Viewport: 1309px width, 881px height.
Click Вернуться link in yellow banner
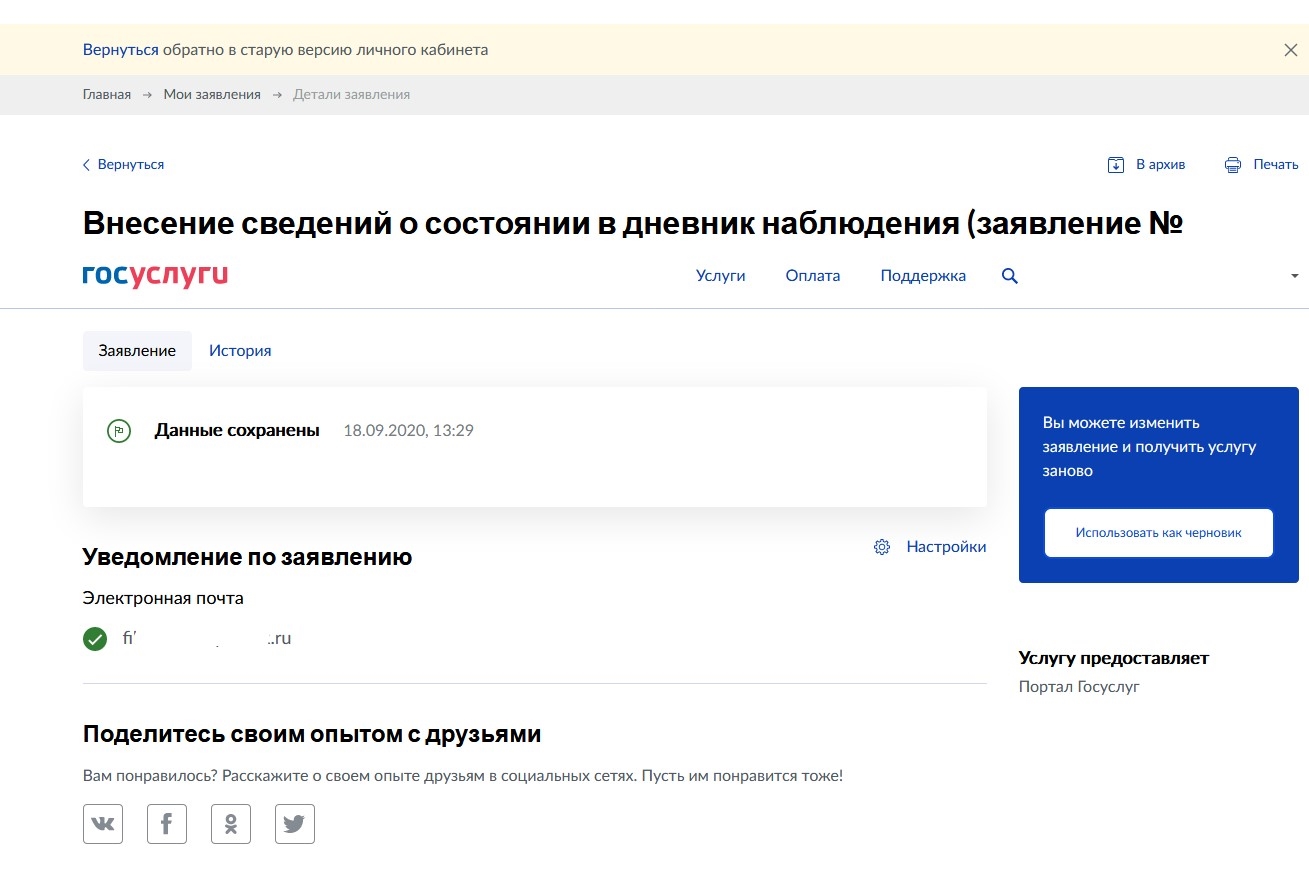[121, 49]
